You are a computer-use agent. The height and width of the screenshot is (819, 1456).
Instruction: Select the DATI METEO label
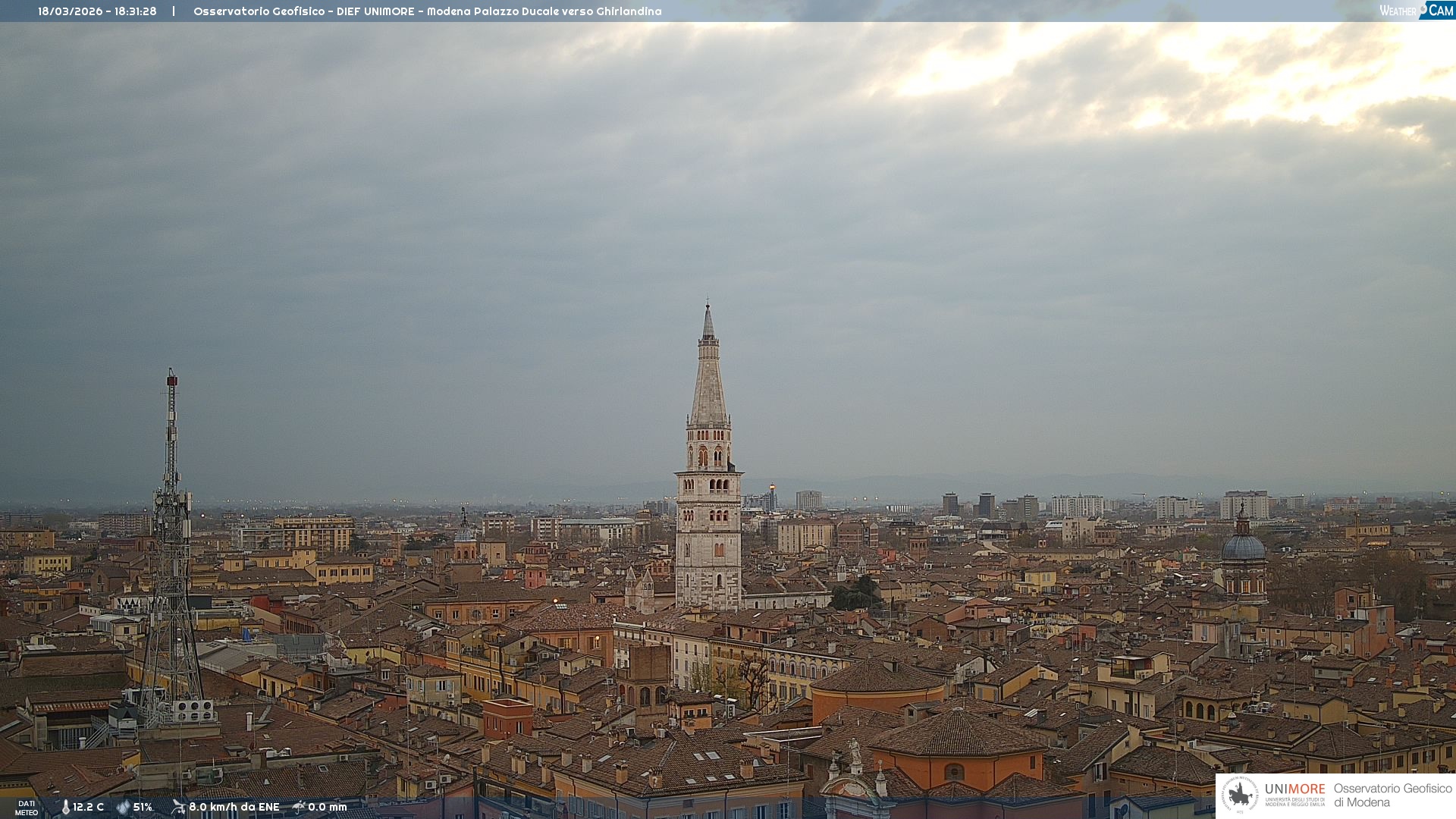tap(27, 808)
